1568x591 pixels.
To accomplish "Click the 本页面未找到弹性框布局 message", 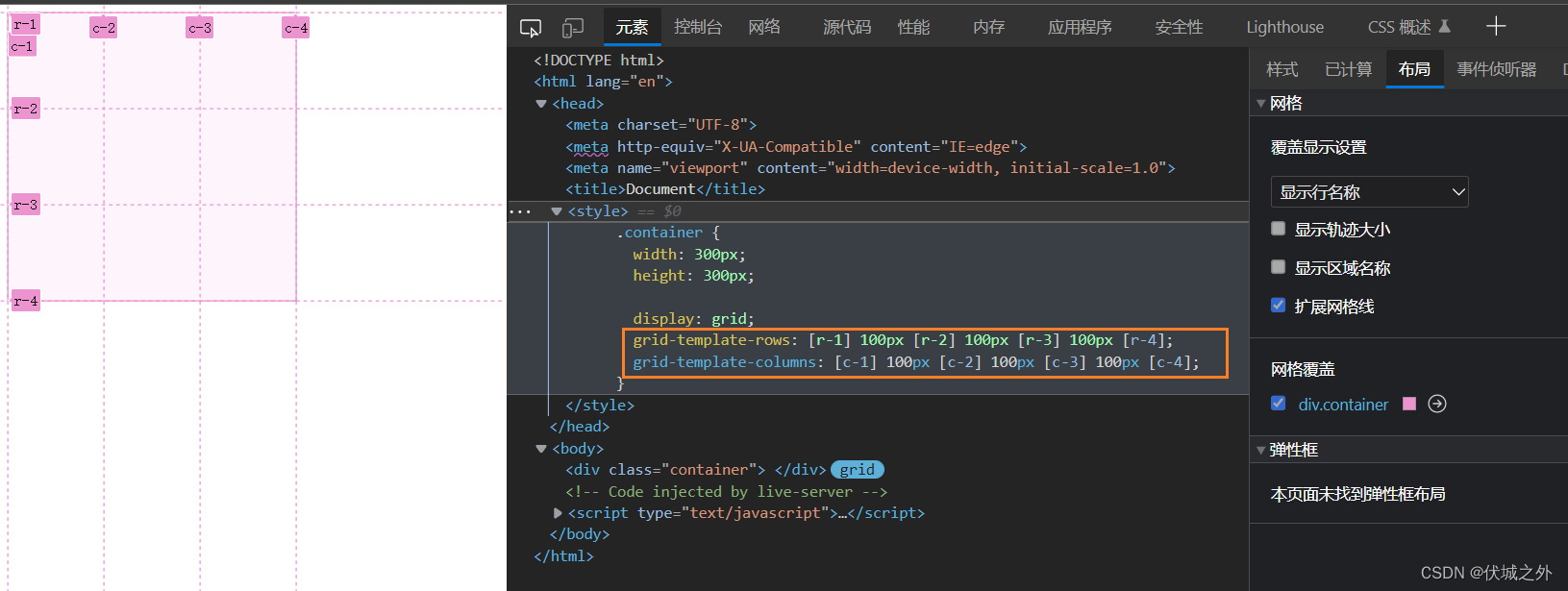I will [1357, 494].
